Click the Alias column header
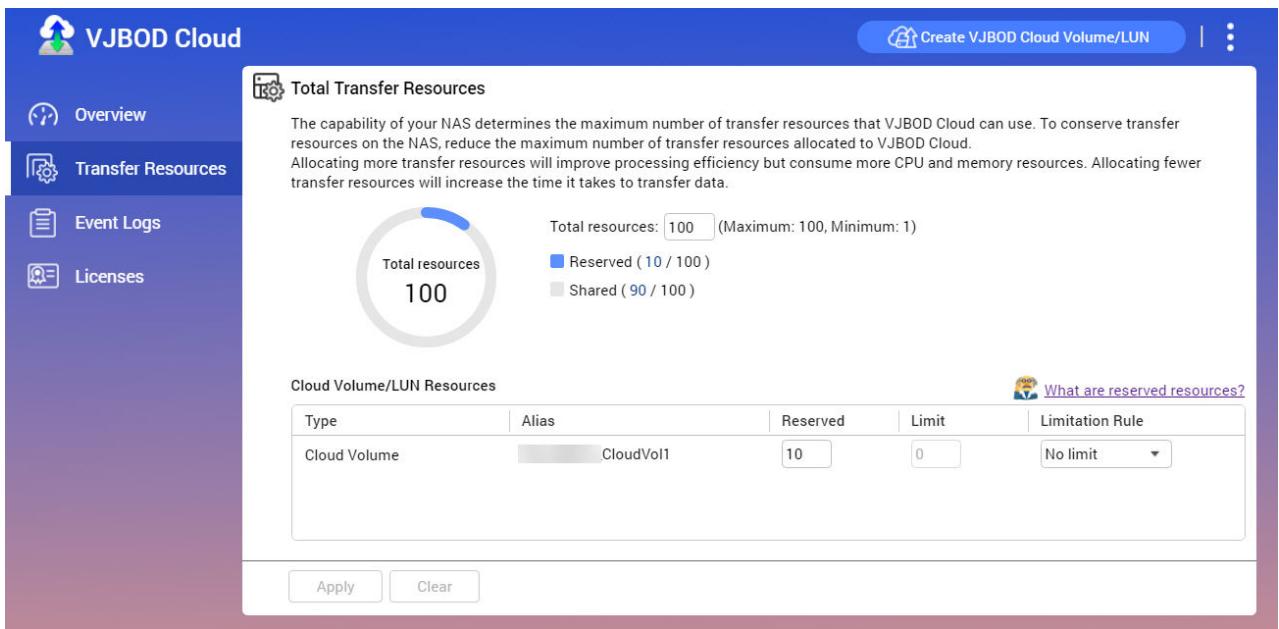This screenshot has height=629, width=1279. [x=538, y=422]
